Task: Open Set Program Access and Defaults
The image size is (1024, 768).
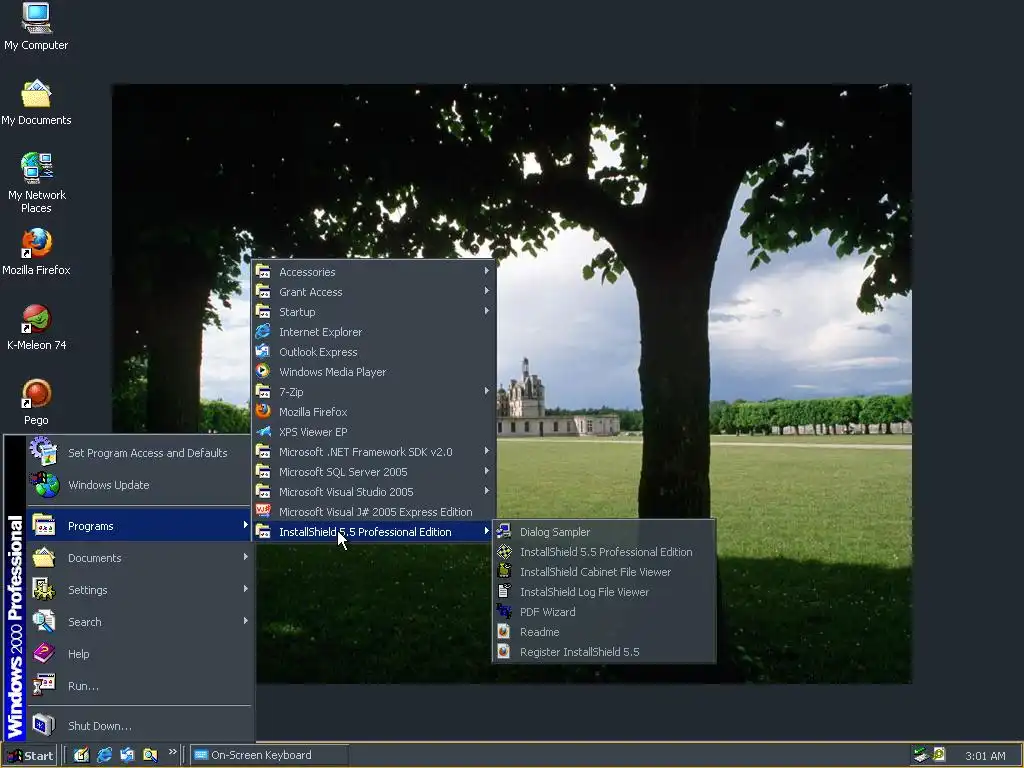Action: (x=139, y=453)
